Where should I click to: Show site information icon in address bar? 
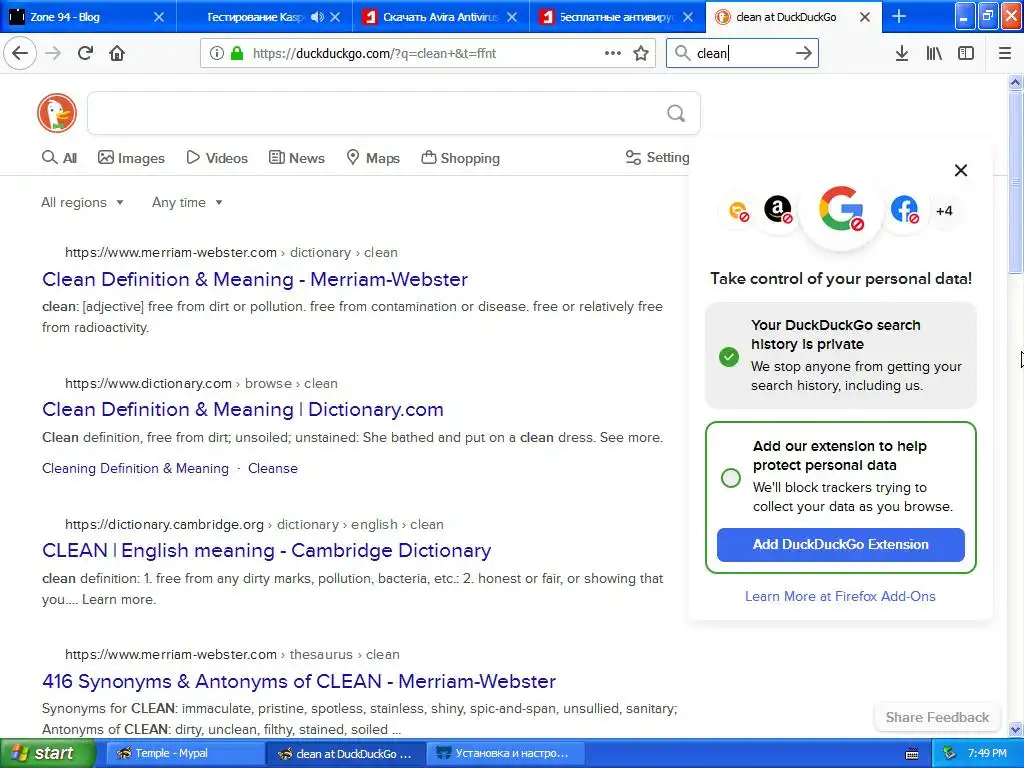[x=216, y=53]
